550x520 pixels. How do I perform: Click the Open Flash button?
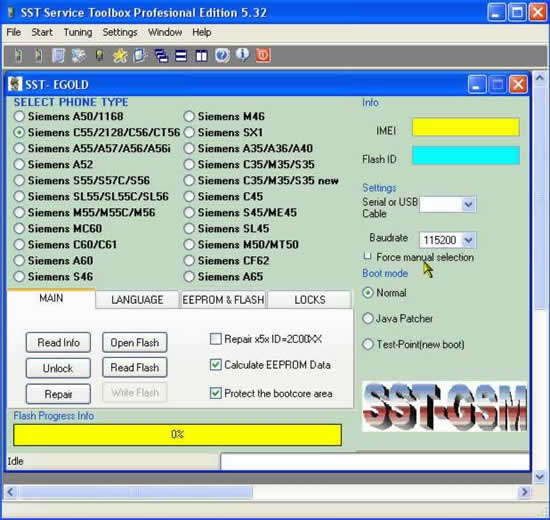click(x=135, y=342)
